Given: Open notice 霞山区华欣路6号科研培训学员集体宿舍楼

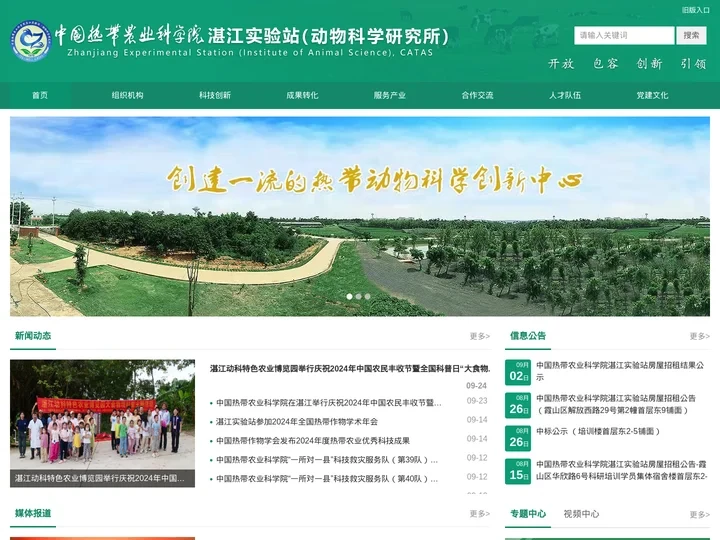Looking at the screenshot, I should click(x=622, y=470).
